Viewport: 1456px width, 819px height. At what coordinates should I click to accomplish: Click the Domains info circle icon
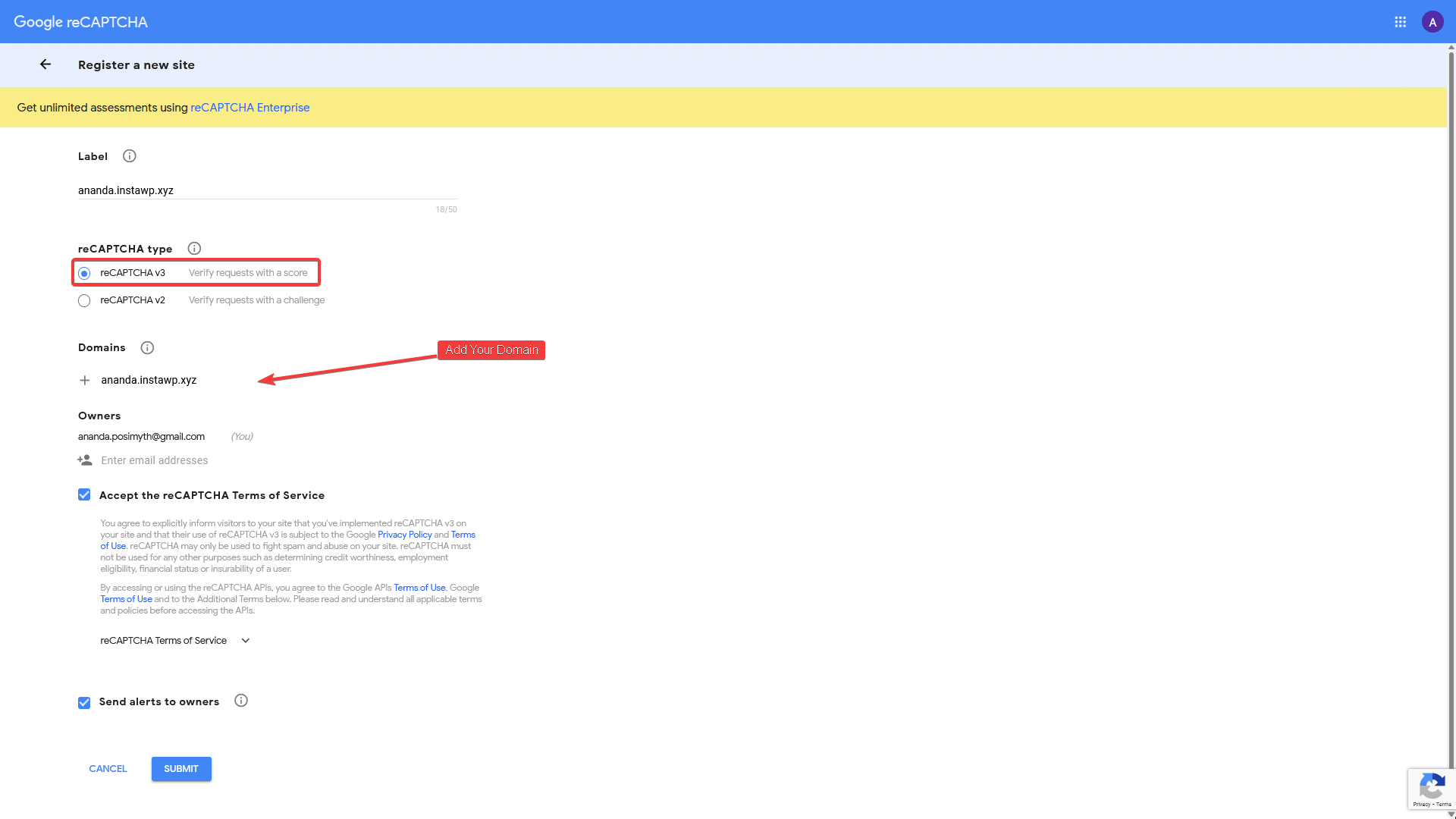147,347
